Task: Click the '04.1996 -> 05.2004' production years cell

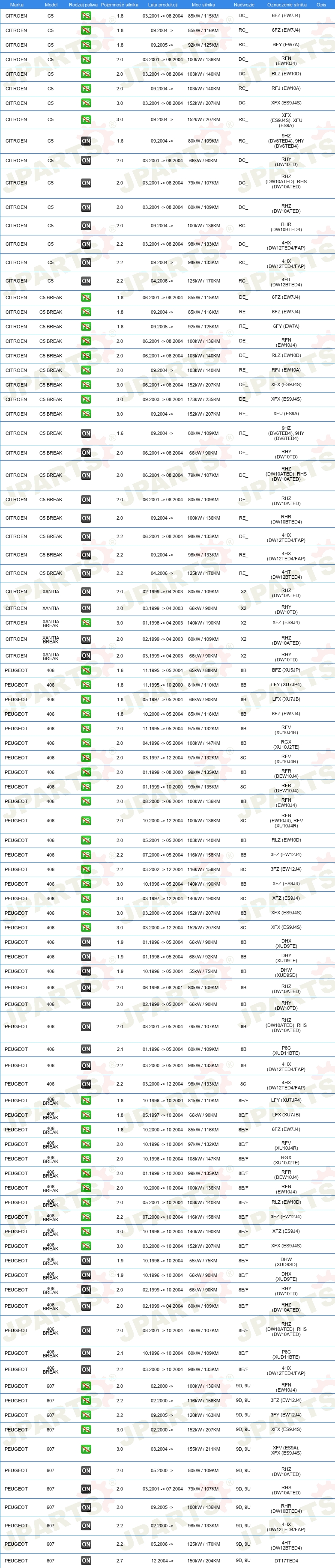Action: pos(163,743)
